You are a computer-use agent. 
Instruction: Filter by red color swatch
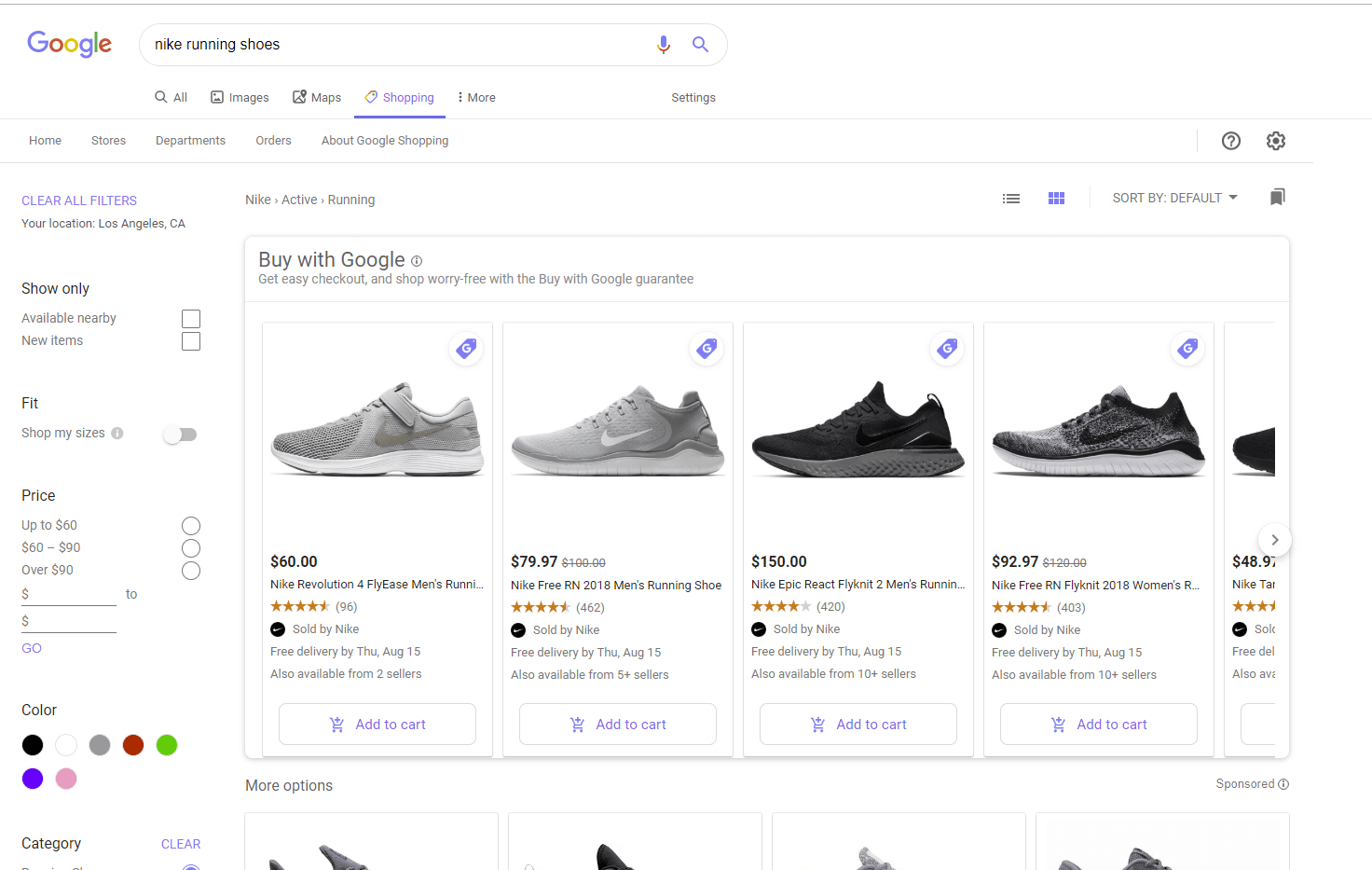133,745
